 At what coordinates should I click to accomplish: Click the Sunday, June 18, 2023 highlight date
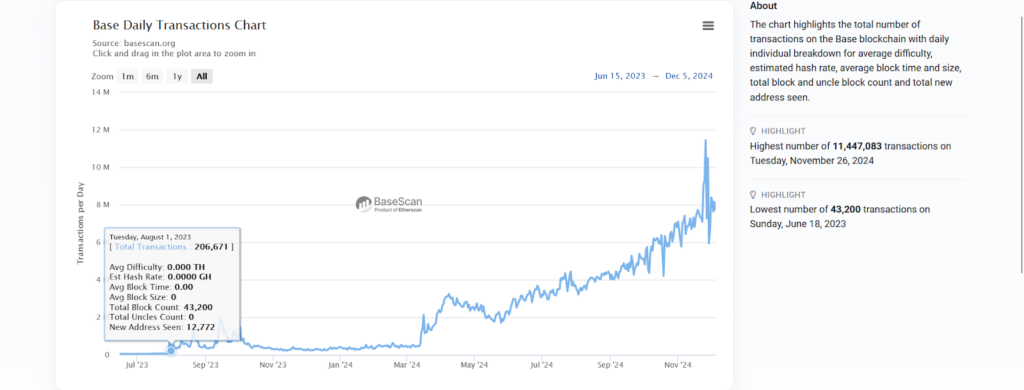click(798, 223)
